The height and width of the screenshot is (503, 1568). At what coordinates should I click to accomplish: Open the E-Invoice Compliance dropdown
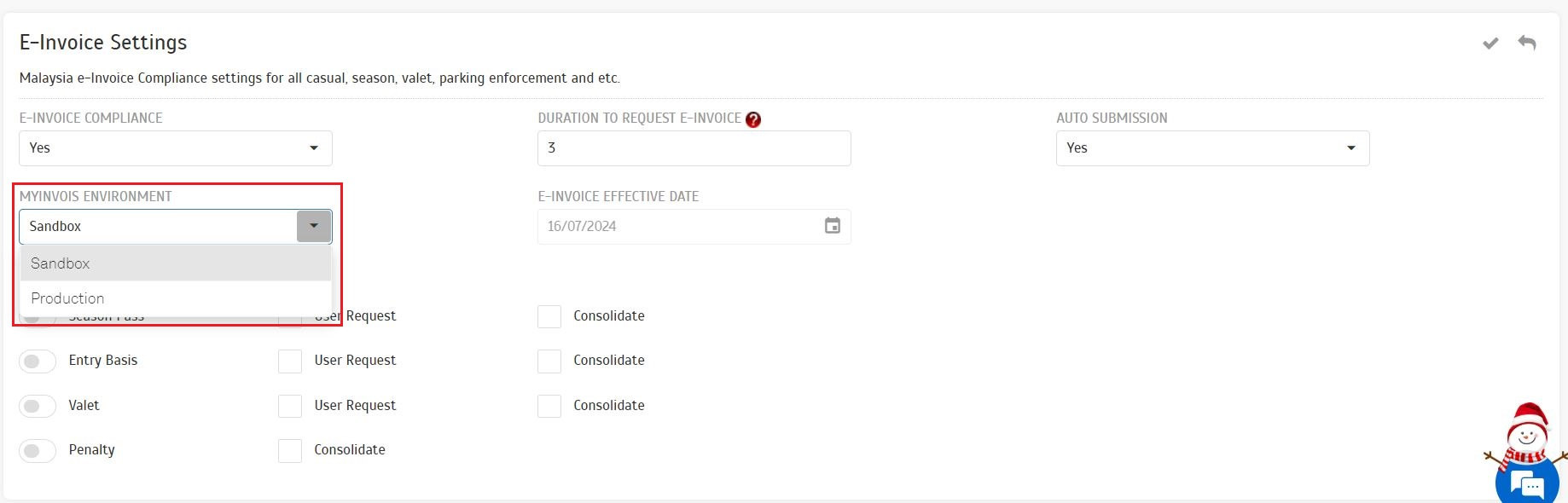(176, 148)
